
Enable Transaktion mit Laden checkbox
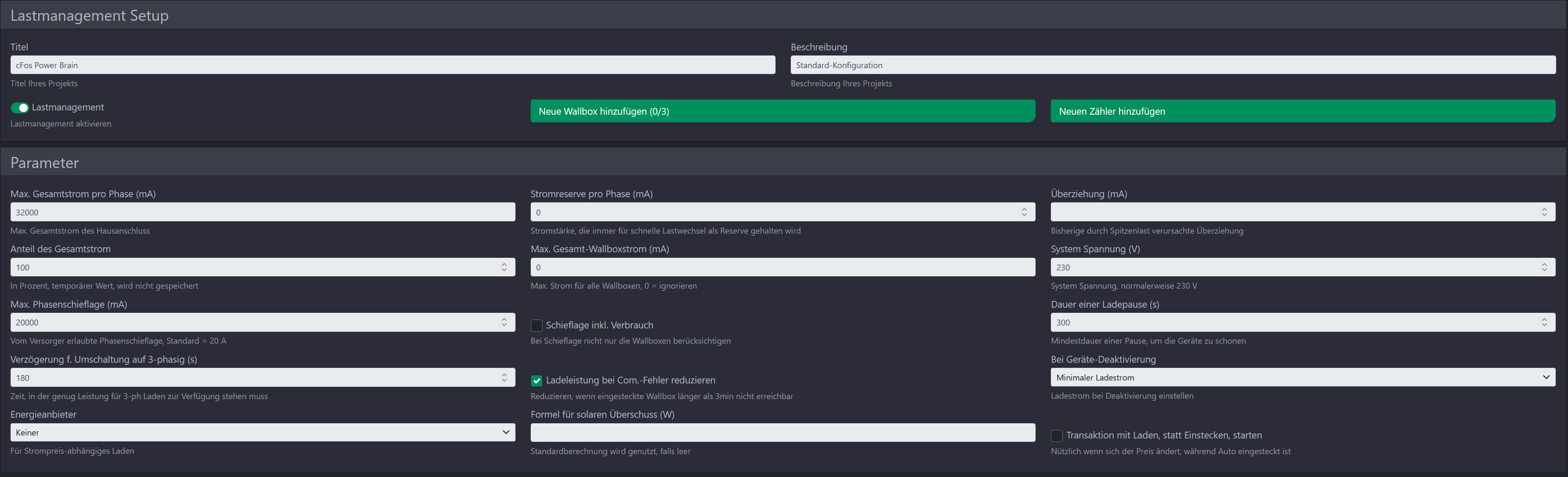(1057, 436)
